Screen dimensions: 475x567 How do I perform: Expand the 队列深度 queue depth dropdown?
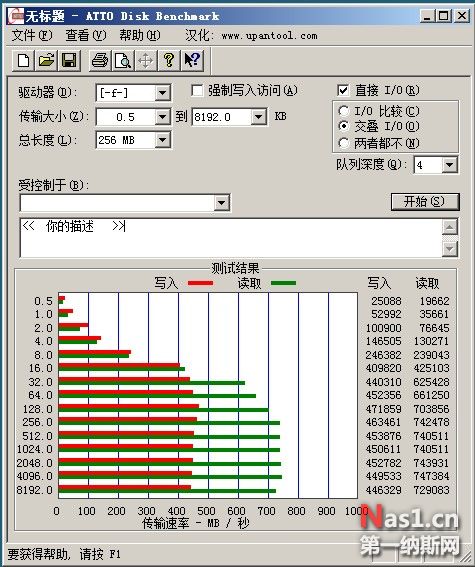click(x=449, y=165)
